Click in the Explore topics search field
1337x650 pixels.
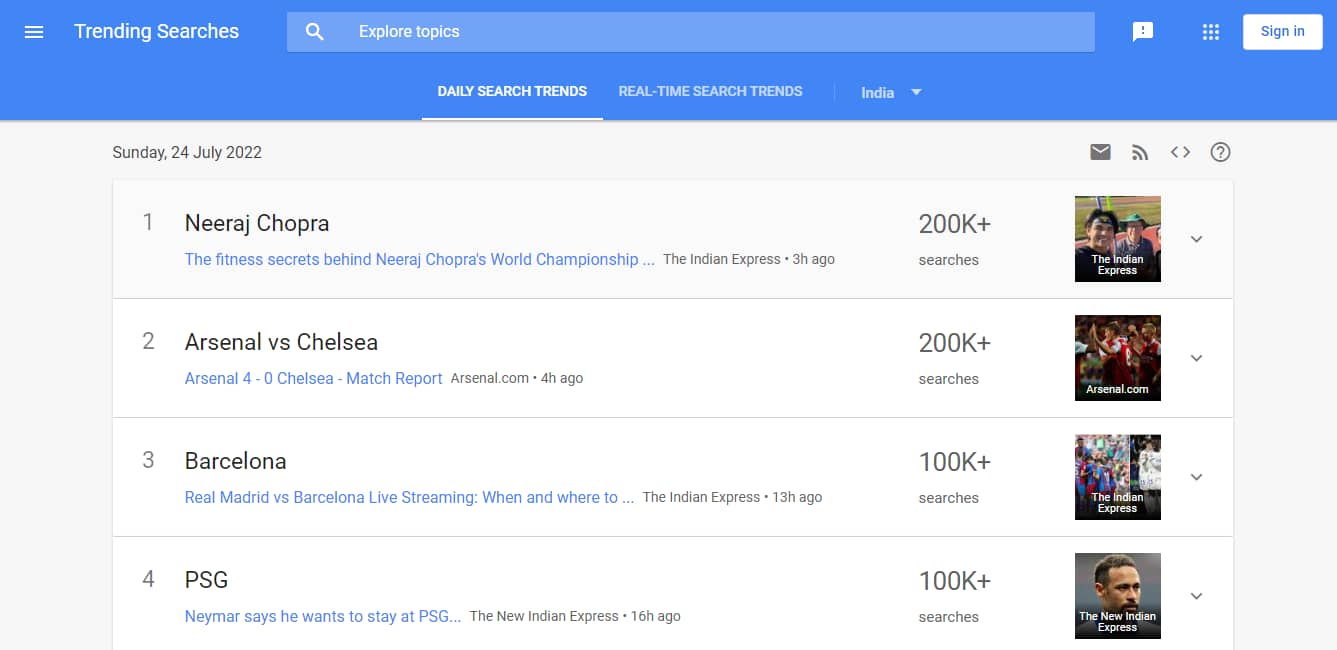point(691,32)
